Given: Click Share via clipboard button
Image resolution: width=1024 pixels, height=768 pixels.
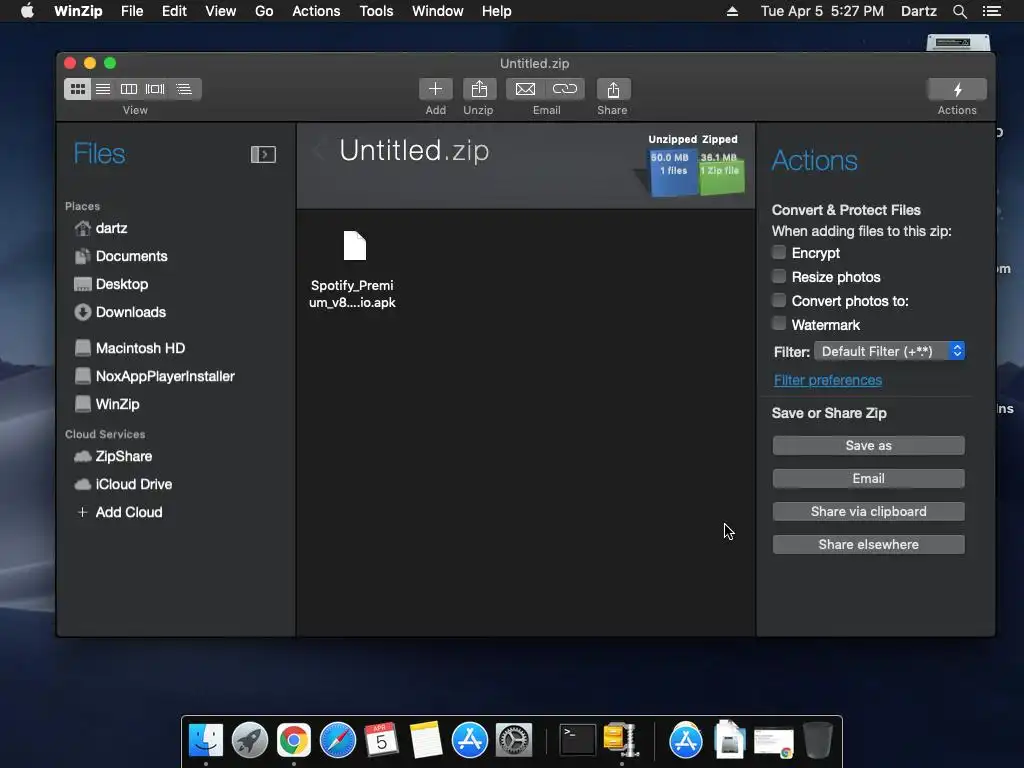Looking at the screenshot, I should click(869, 511).
